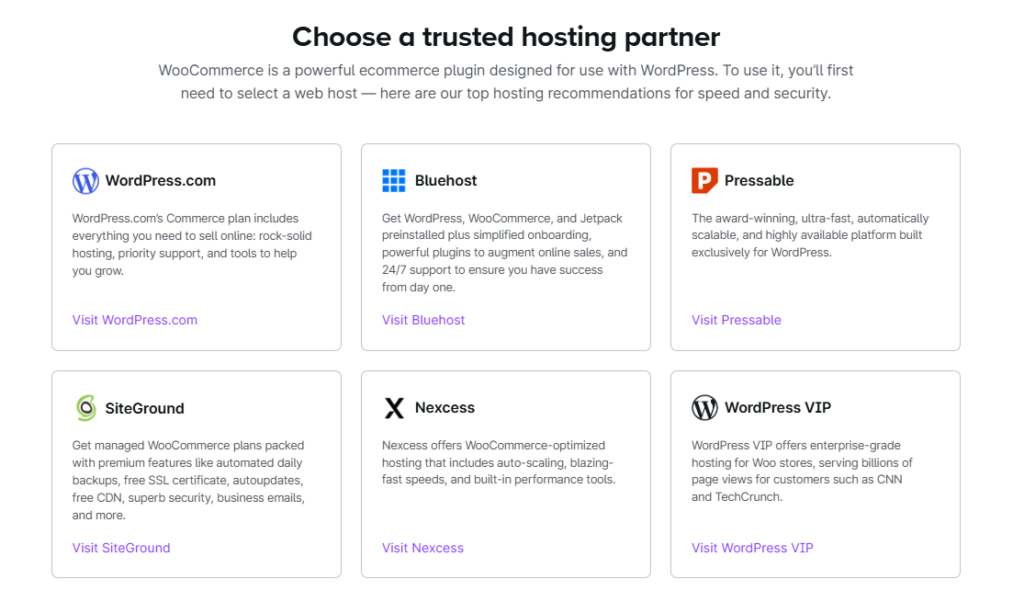Go to the Visit WordPress VIP link
Viewport: 1024px width, 602px height.
[752, 548]
